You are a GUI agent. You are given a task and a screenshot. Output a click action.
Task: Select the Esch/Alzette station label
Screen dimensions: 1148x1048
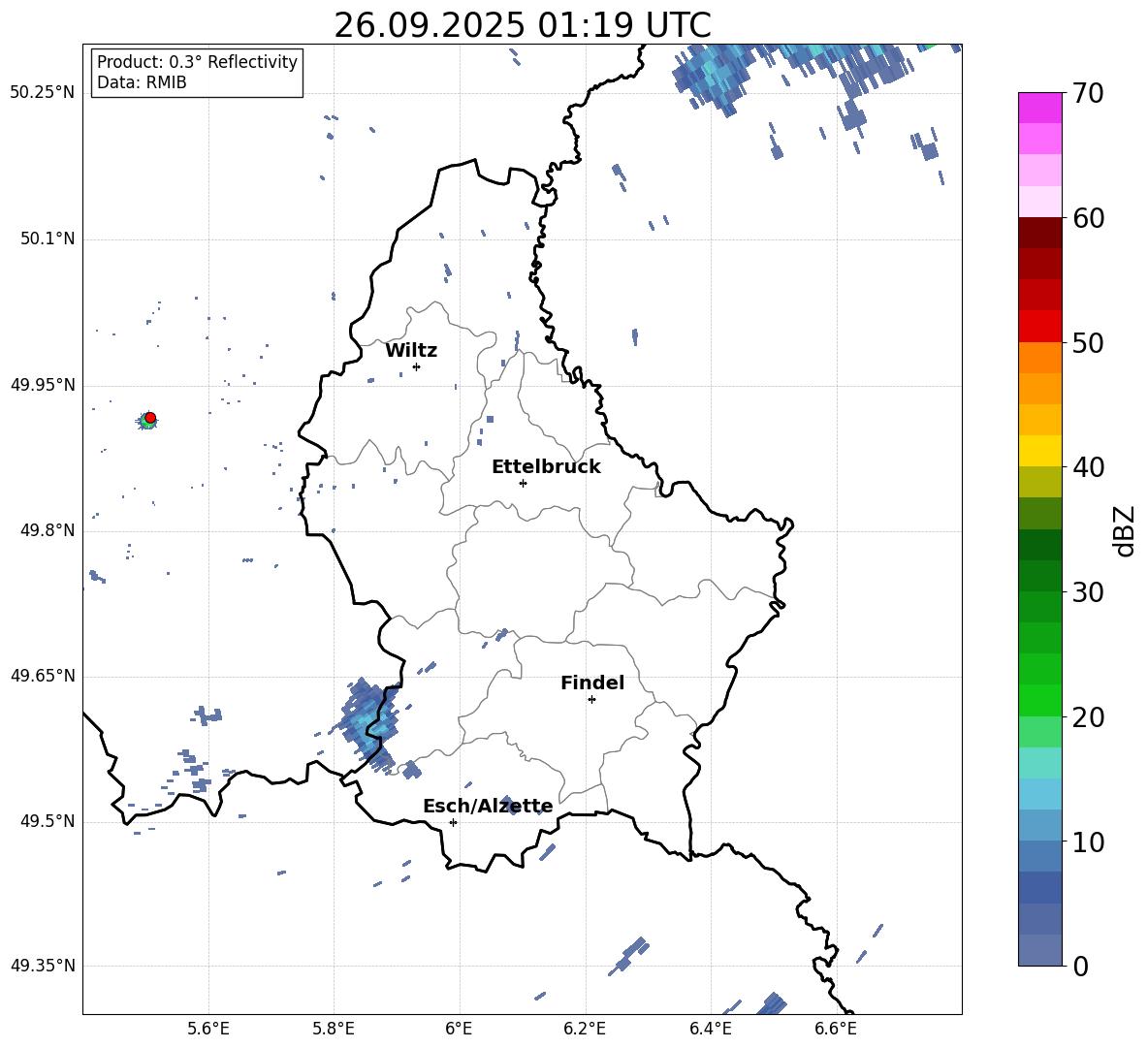pos(488,807)
